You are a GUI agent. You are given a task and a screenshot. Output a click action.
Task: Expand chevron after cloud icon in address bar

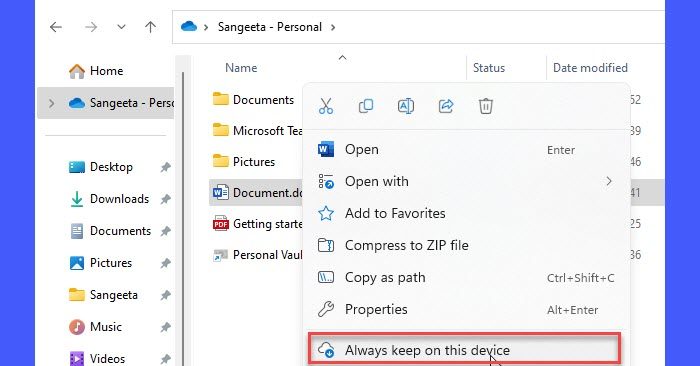click(x=206, y=27)
